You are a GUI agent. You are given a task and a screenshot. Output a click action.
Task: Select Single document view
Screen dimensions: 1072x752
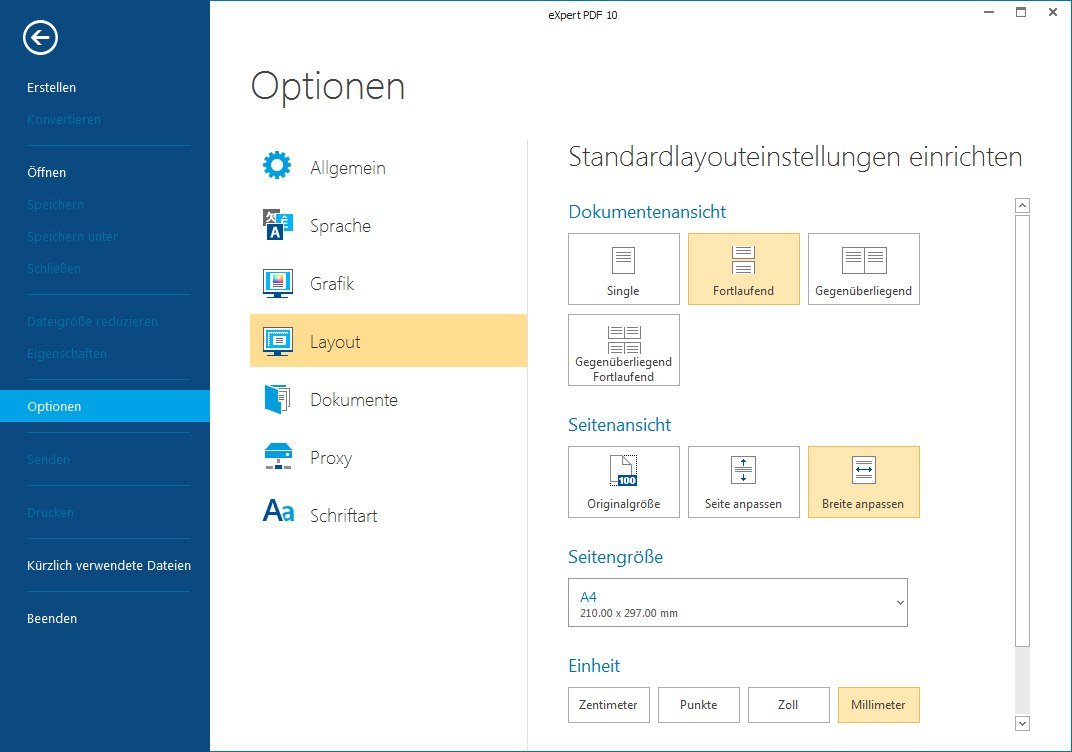[624, 269]
